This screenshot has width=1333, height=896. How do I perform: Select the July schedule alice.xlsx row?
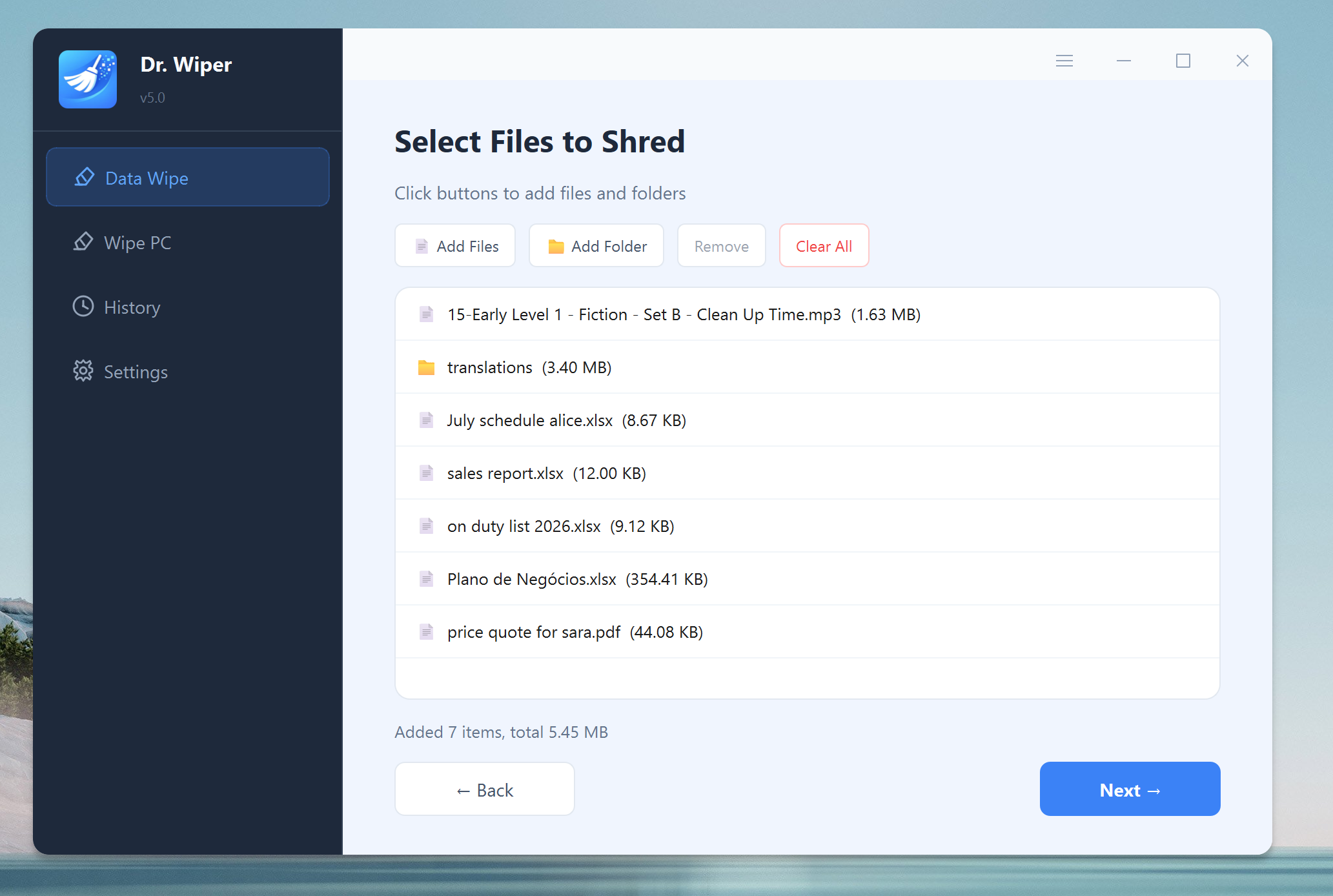coord(808,420)
